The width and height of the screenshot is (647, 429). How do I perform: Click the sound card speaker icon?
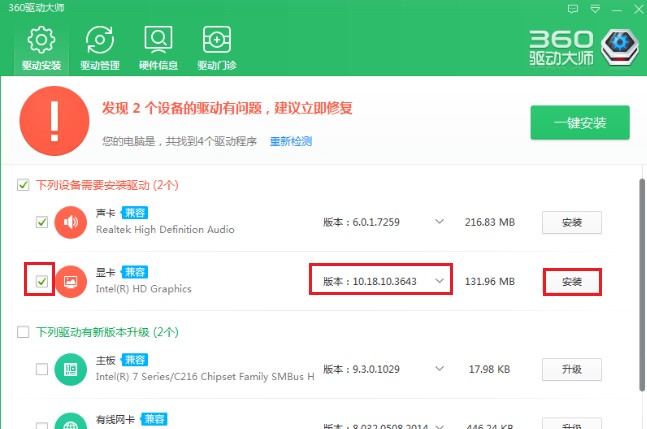[x=71, y=222]
